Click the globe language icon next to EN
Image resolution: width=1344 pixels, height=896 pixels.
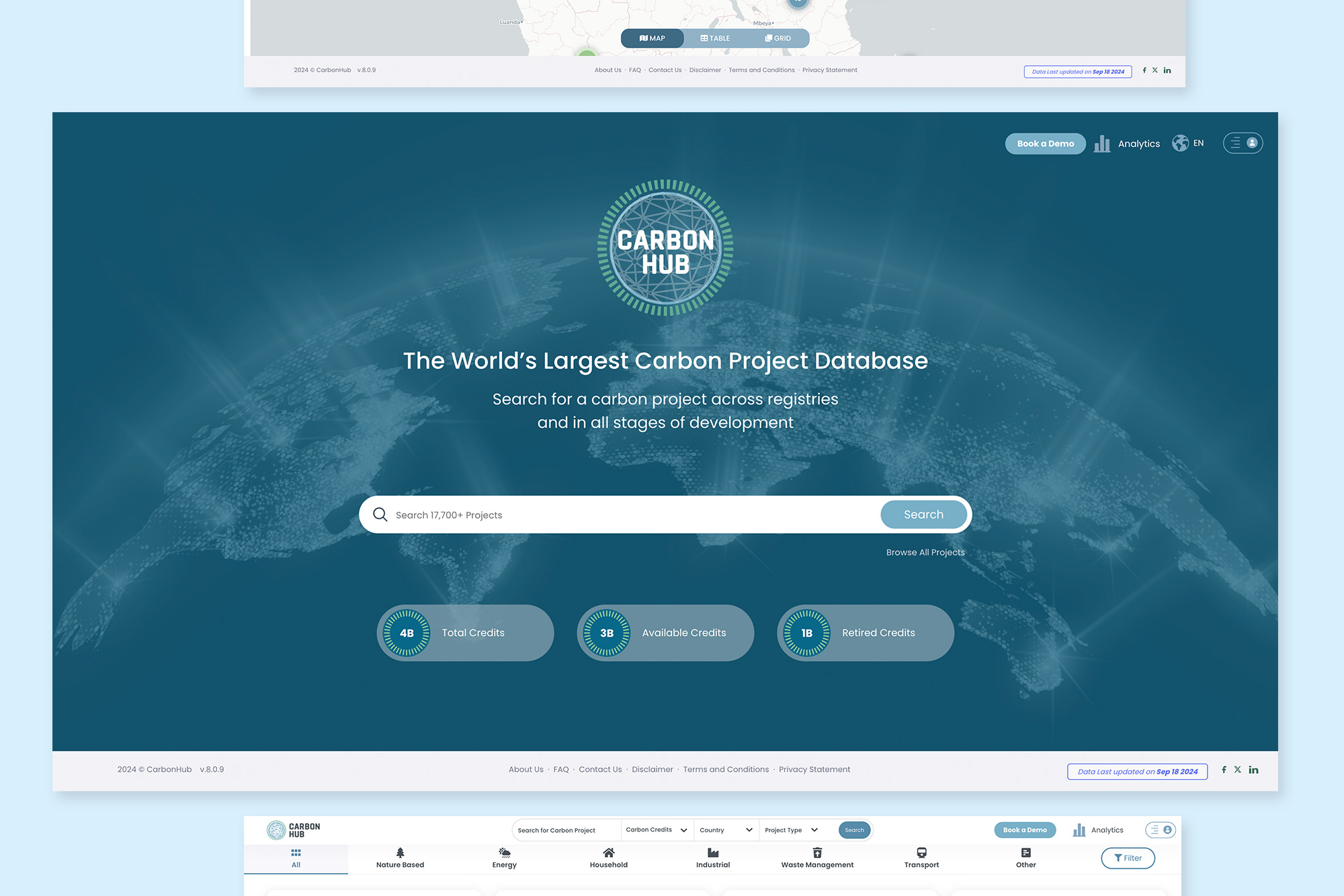(x=1181, y=143)
